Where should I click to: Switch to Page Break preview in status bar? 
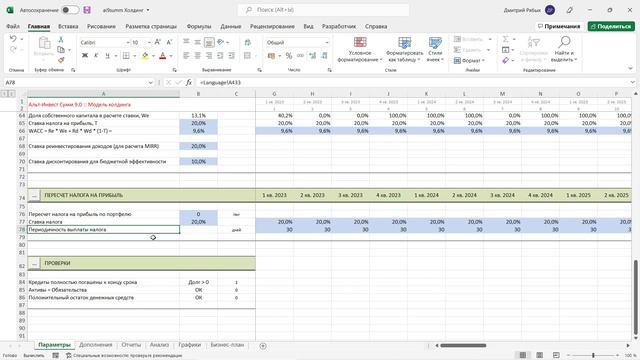coord(556,355)
